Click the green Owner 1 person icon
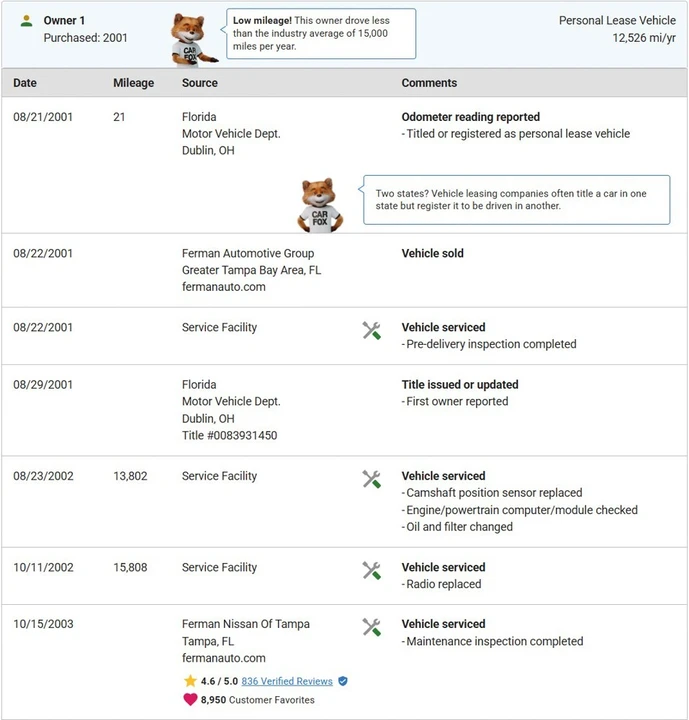 click(x=27, y=21)
